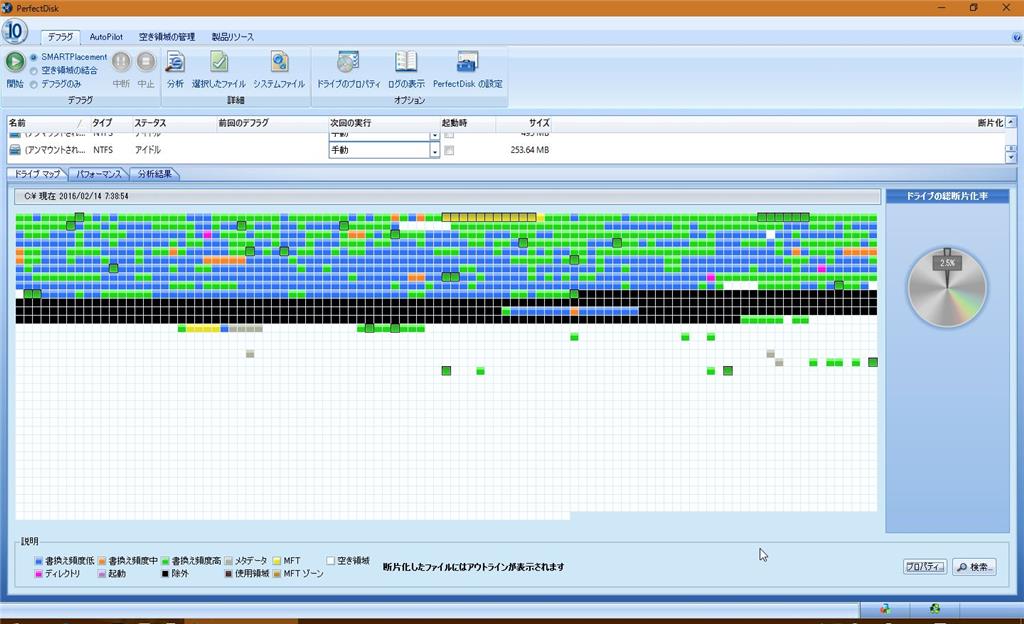Click the メタデータ gray legend swatch
Image resolution: width=1024 pixels, height=624 pixels.
(x=229, y=561)
